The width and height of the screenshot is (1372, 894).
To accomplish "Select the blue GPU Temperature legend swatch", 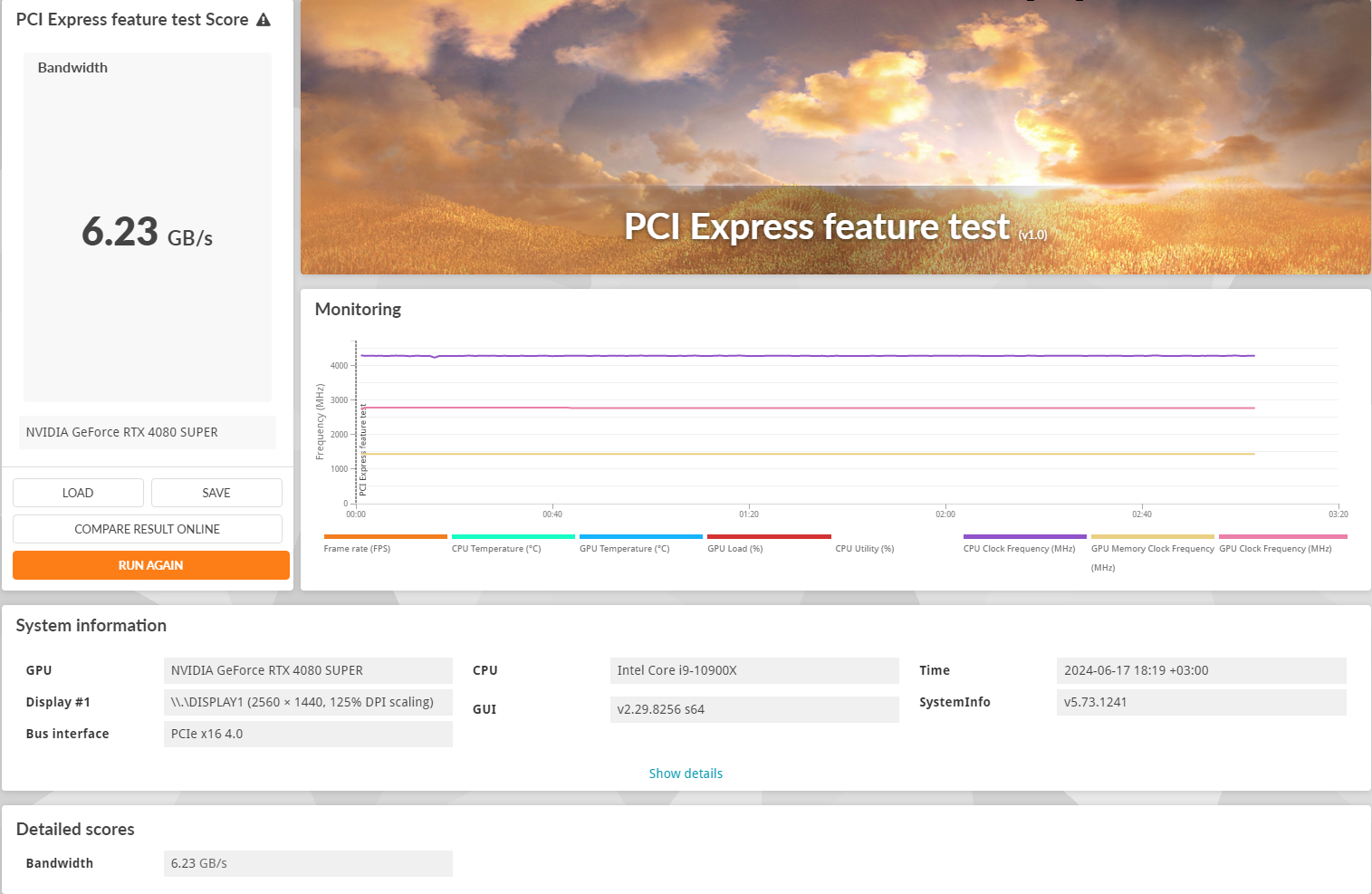I will (x=641, y=536).
